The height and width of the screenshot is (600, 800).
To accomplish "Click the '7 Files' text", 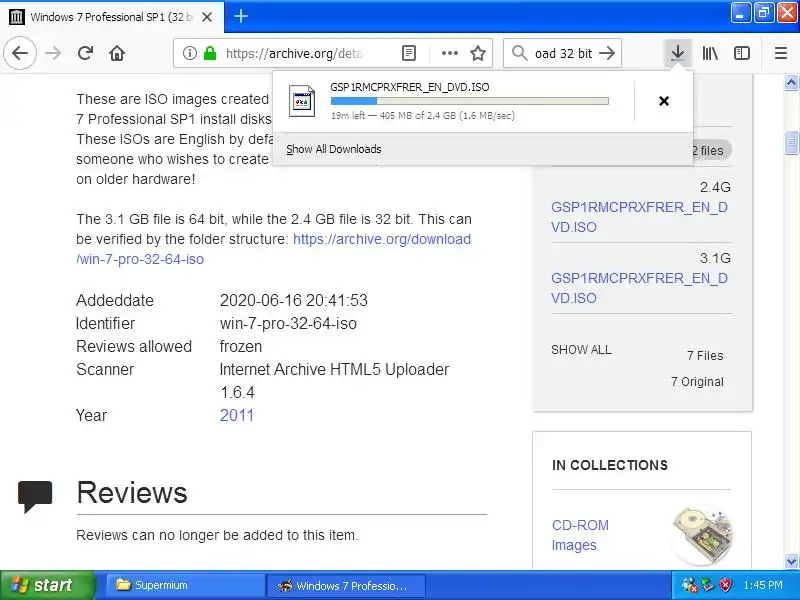I will (705, 356).
